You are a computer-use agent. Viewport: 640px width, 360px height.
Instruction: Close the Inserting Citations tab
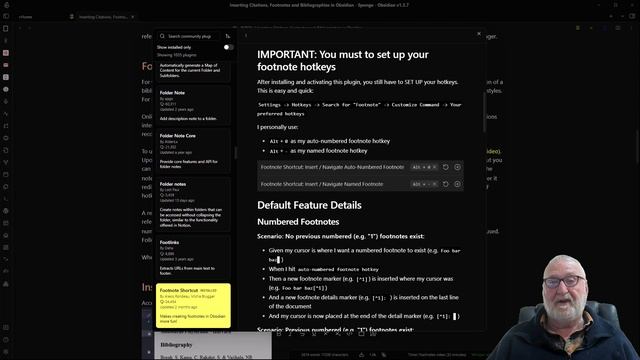pyautogui.click(x=133, y=17)
